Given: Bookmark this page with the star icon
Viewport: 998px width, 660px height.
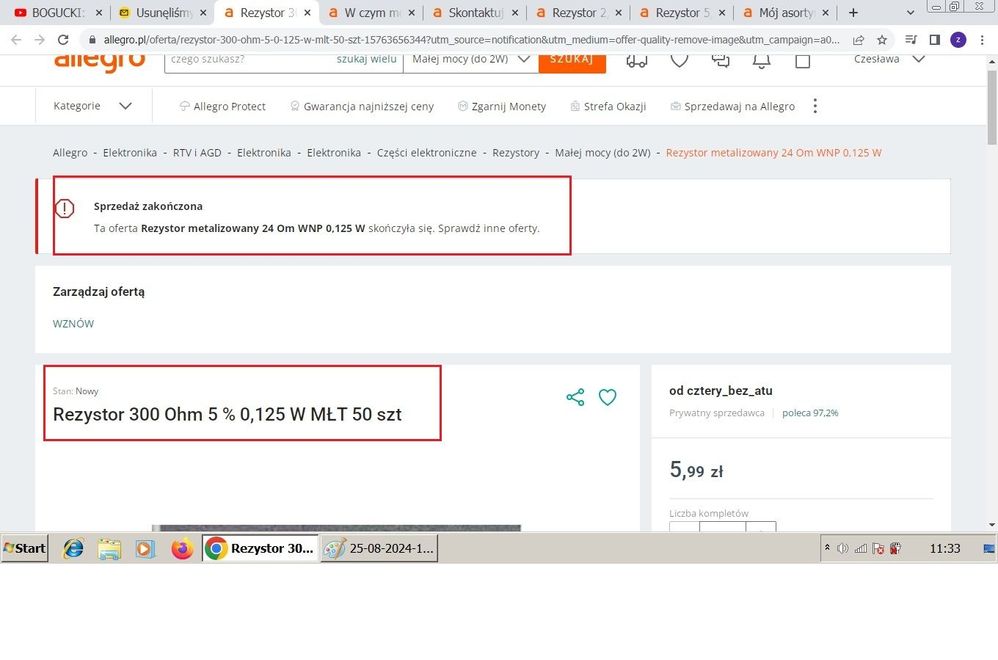Looking at the screenshot, I should coord(882,39).
